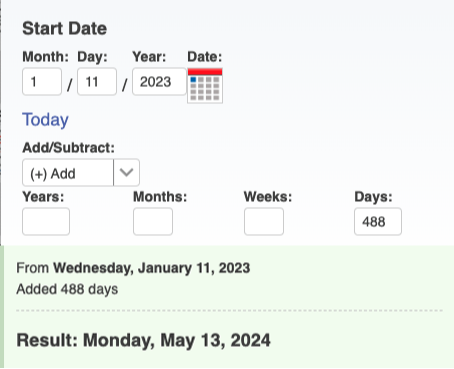Click the Days: field label

pyautogui.click(x=373, y=197)
